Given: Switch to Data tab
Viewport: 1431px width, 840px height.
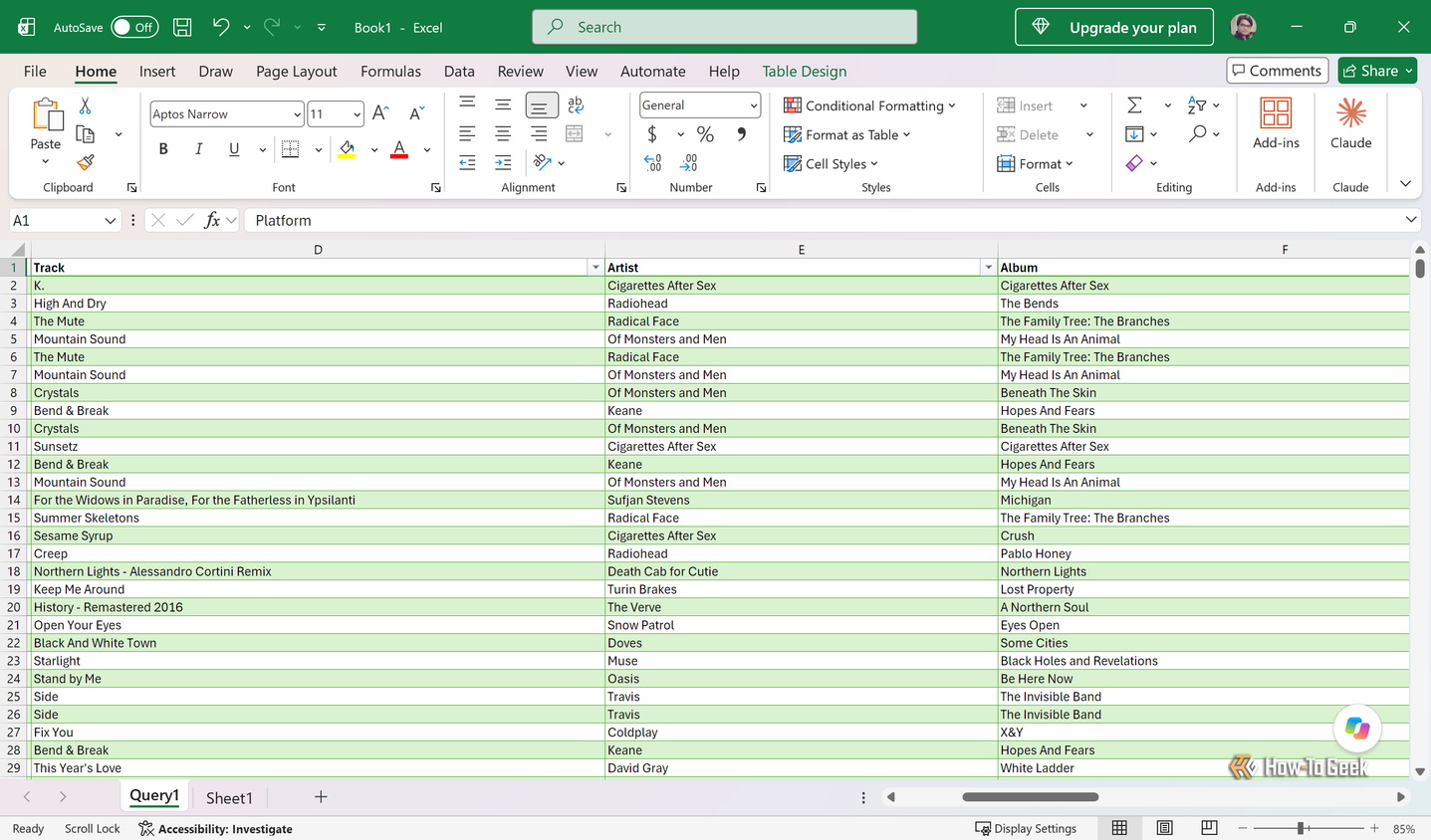Looking at the screenshot, I should (x=459, y=71).
